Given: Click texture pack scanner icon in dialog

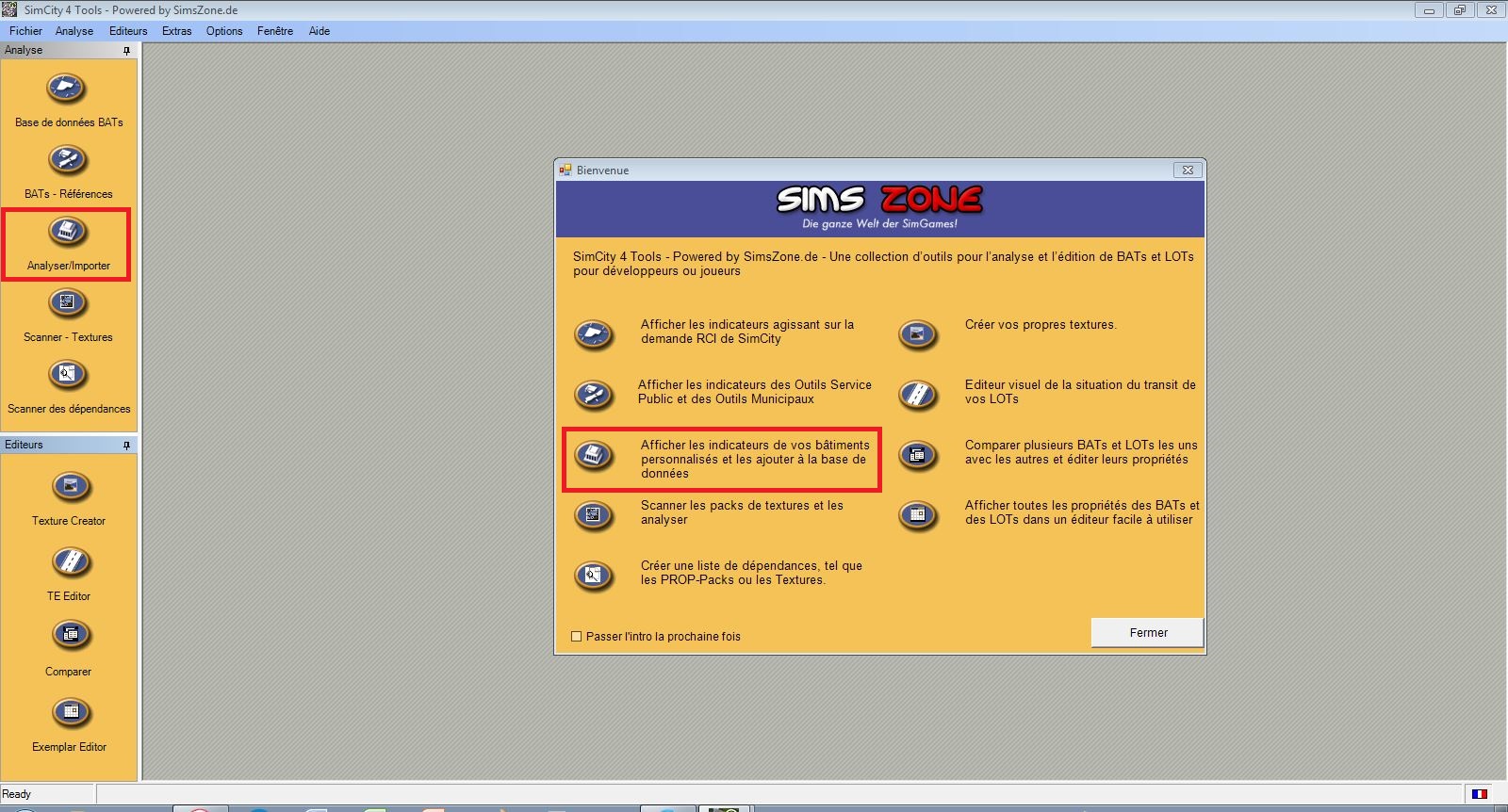Looking at the screenshot, I should pyautogui.click(x=594, y=514).
